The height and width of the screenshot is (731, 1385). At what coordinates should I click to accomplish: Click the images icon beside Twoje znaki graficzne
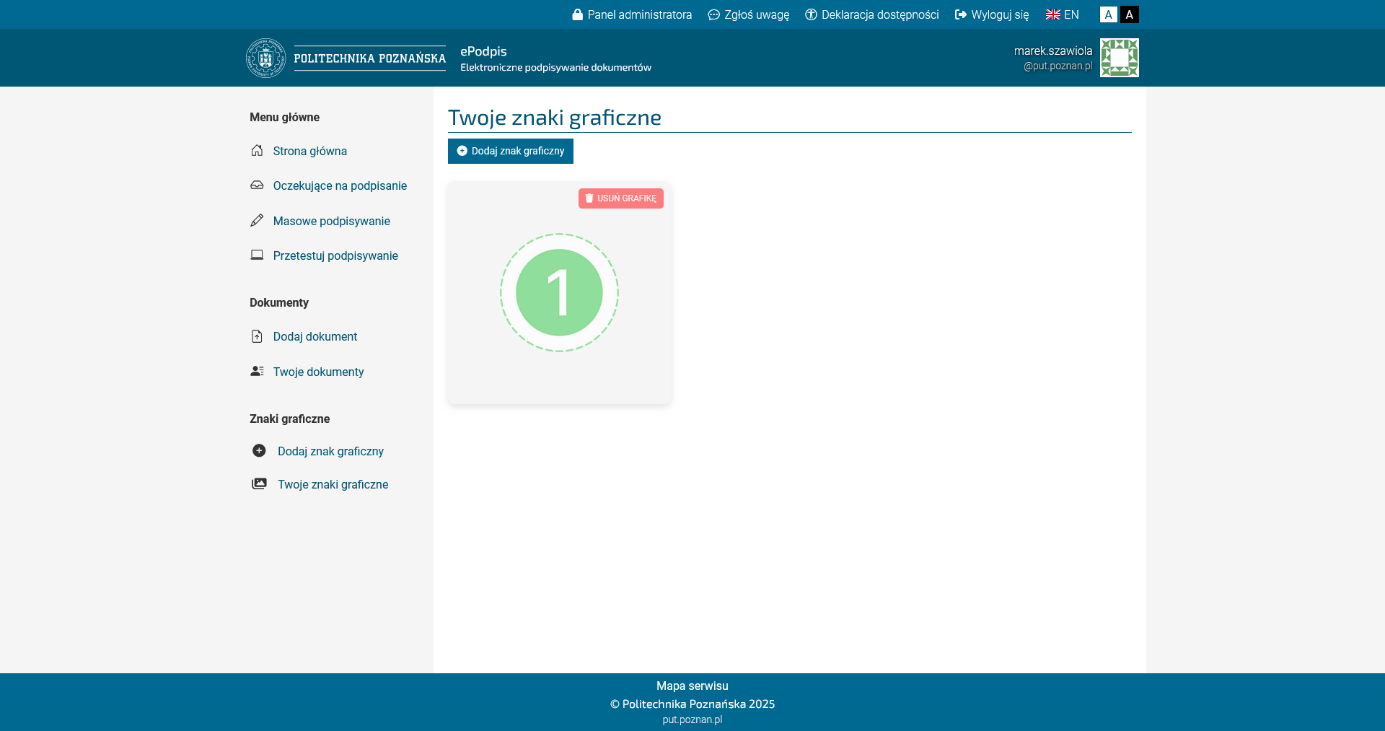pos(259,485)
